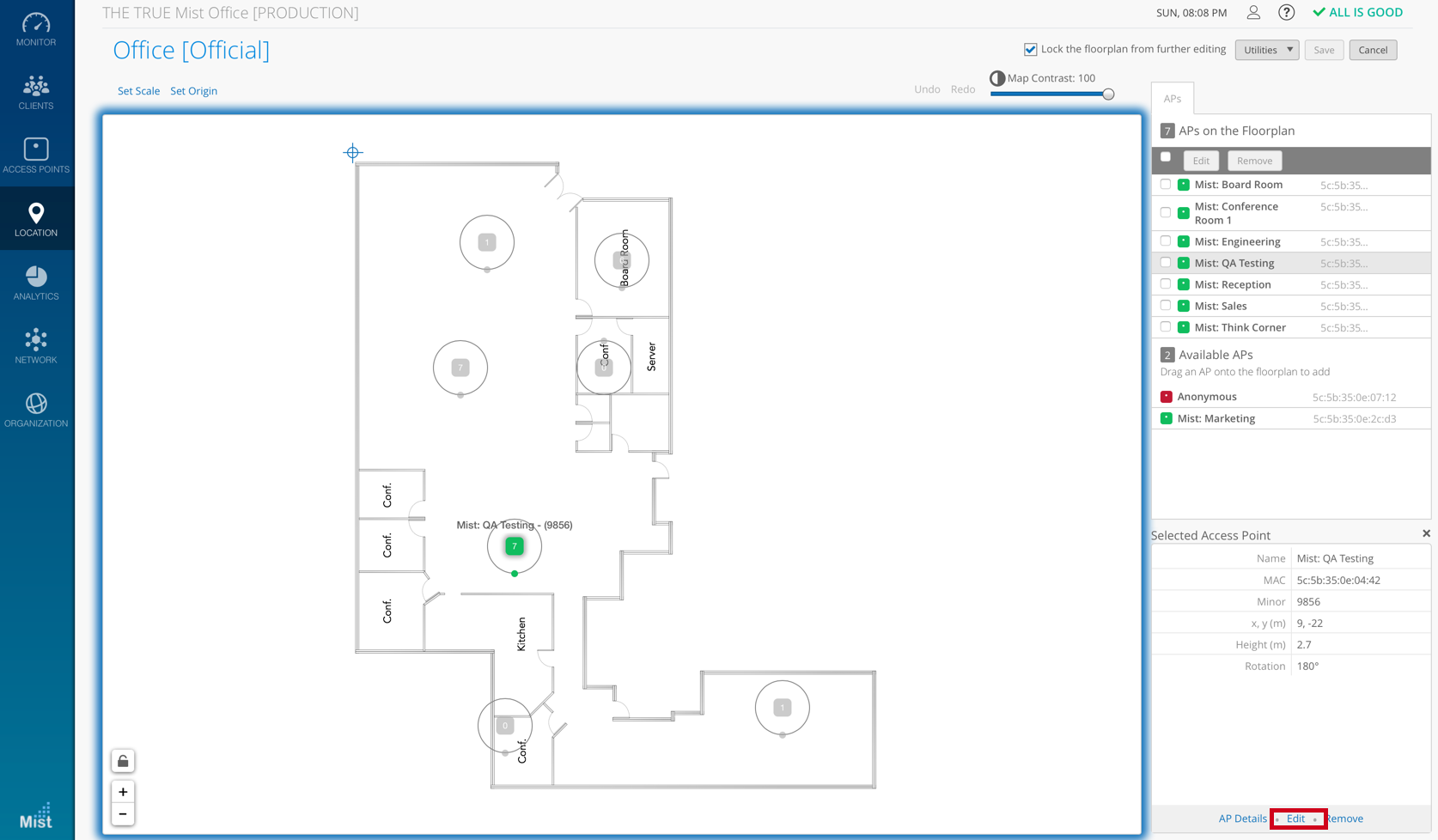Zoom in on the floorplan

(123, 792)
